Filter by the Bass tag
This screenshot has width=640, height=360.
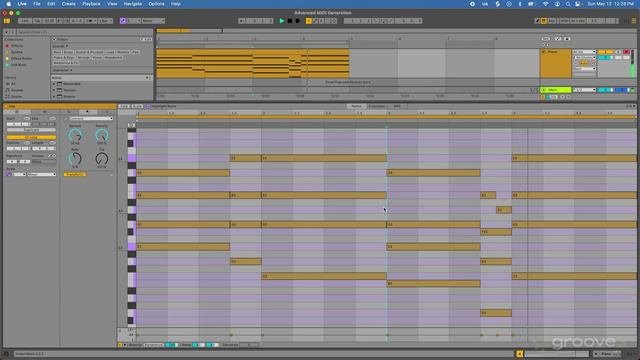tap(57, 52)
